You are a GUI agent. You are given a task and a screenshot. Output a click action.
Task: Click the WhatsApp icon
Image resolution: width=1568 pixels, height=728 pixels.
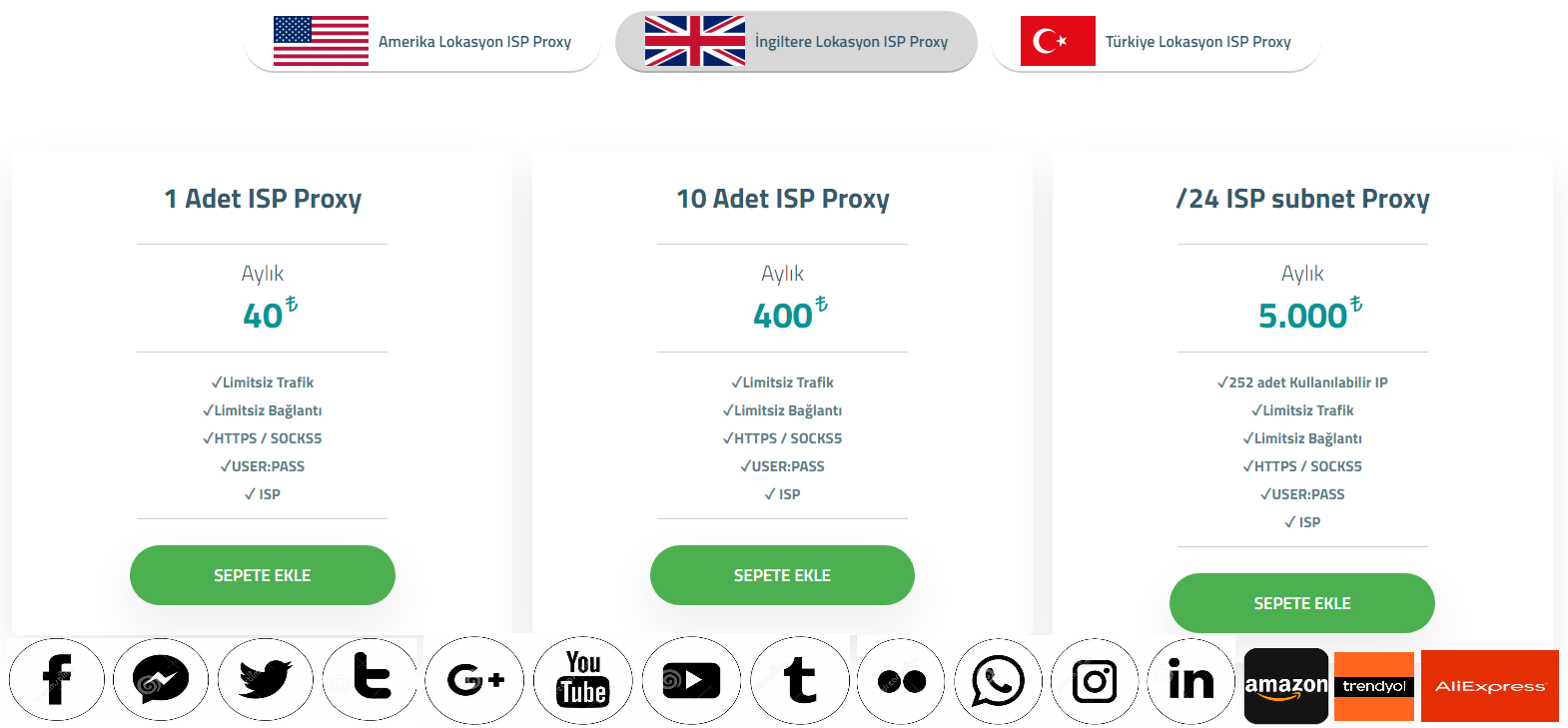pos(998,681)
